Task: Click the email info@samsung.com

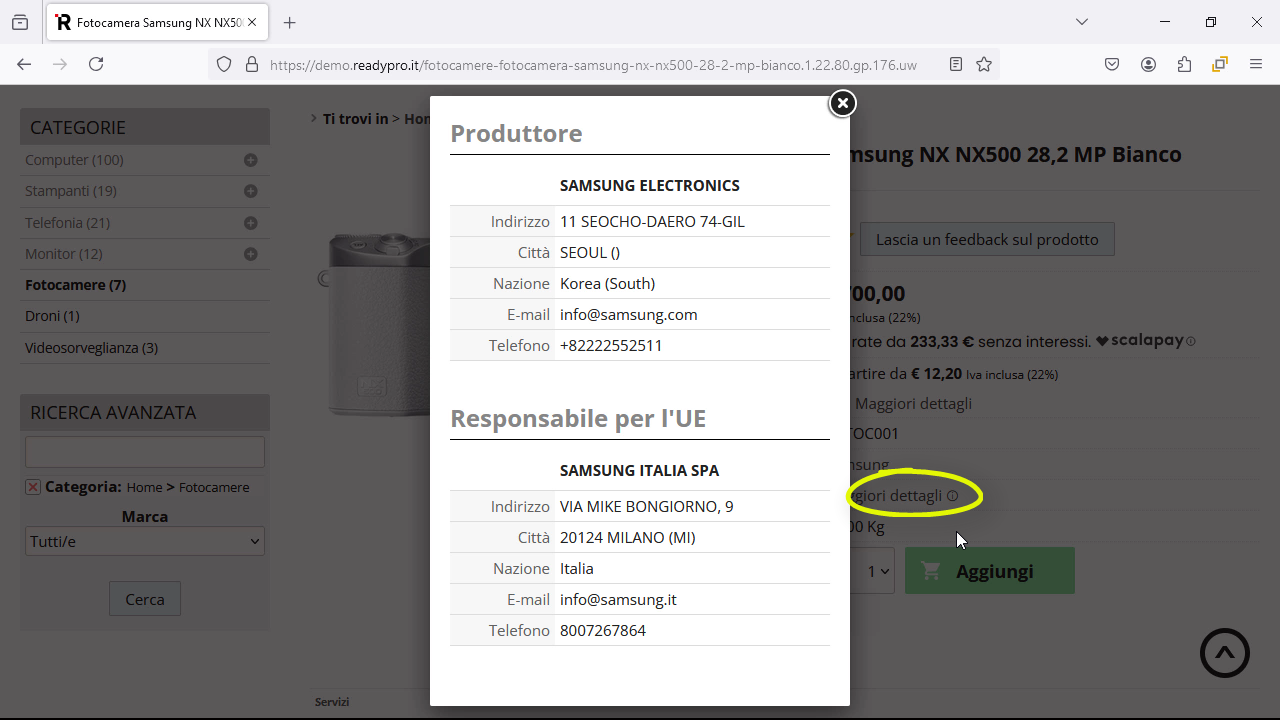Action: tap(628, 314)
